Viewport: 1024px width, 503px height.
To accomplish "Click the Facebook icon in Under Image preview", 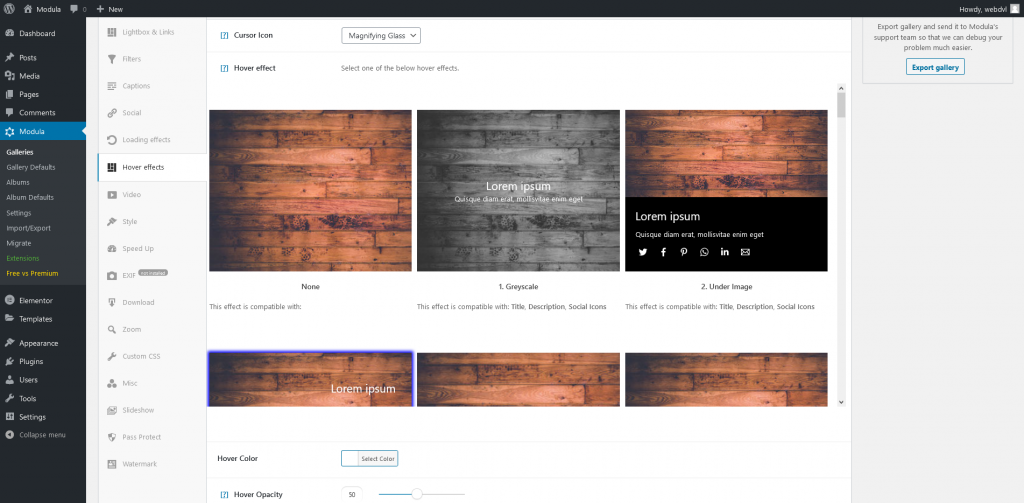I will [x=663, y=252].
